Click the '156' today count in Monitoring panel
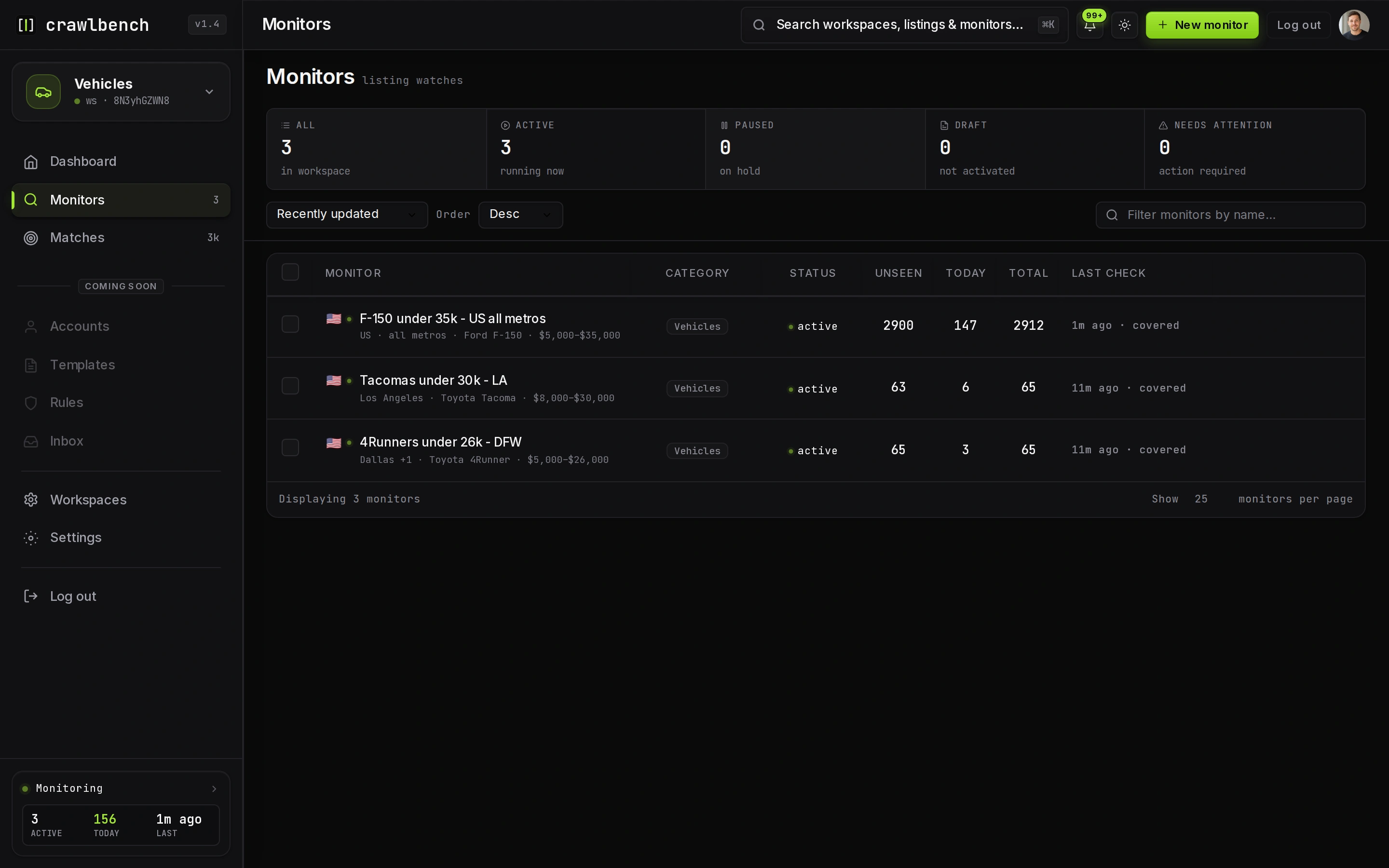Screen dimensions: 1389x868 coord(105,819)
